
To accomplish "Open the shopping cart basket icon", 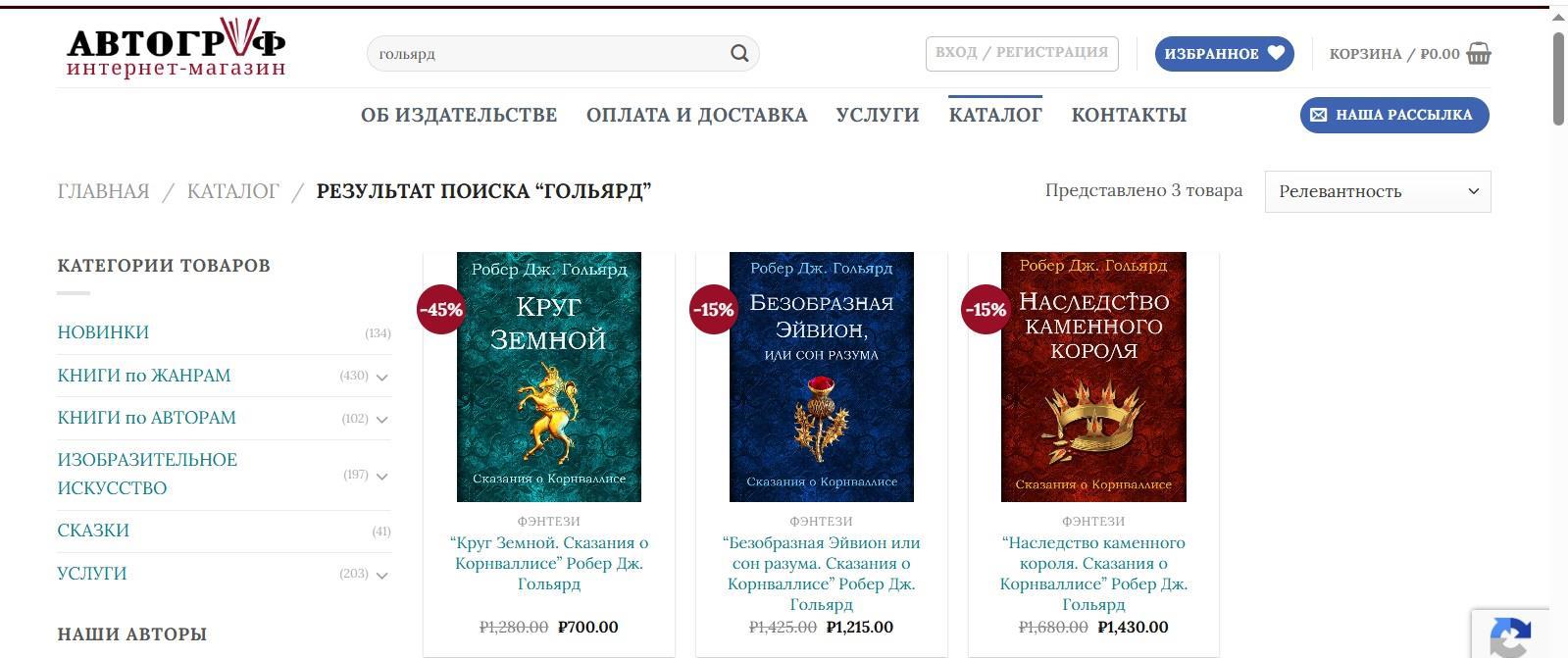I will click(x=1479, y=53).
